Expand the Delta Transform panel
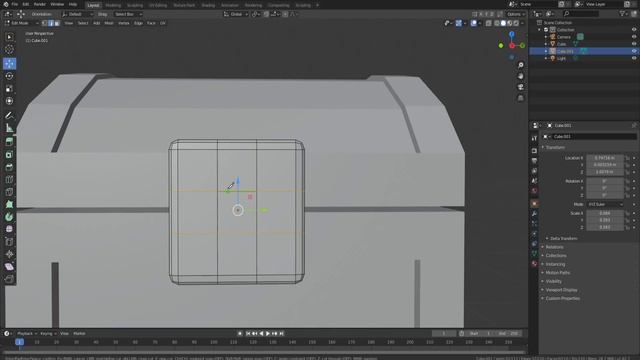Viewport: 640px width, 360px height. point(563,238)
